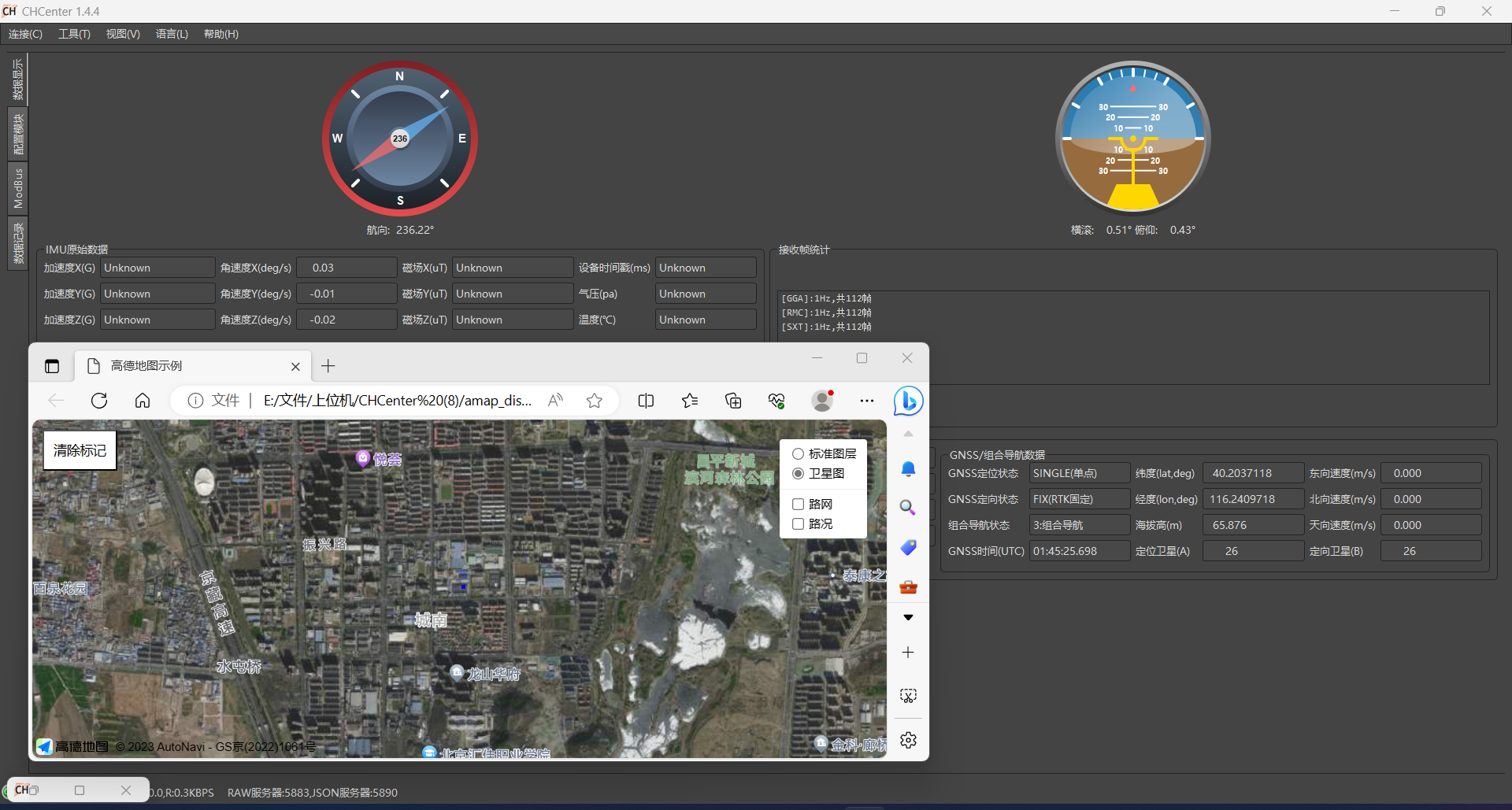Enable the 路况 traffic checkbox
The width and height of the screenshot is (1512, 810).
pyautogui.click(x=799, y=524)
